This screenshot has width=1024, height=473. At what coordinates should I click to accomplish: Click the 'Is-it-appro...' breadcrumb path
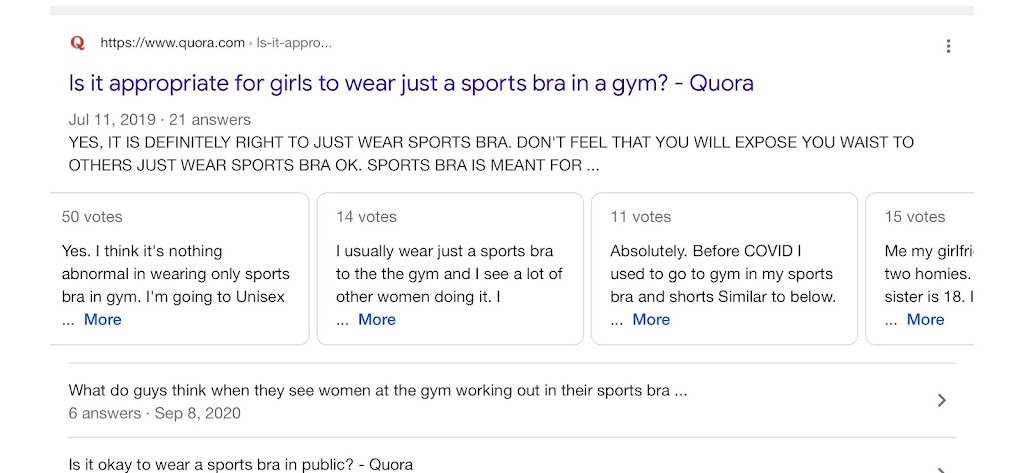[294, 43]
